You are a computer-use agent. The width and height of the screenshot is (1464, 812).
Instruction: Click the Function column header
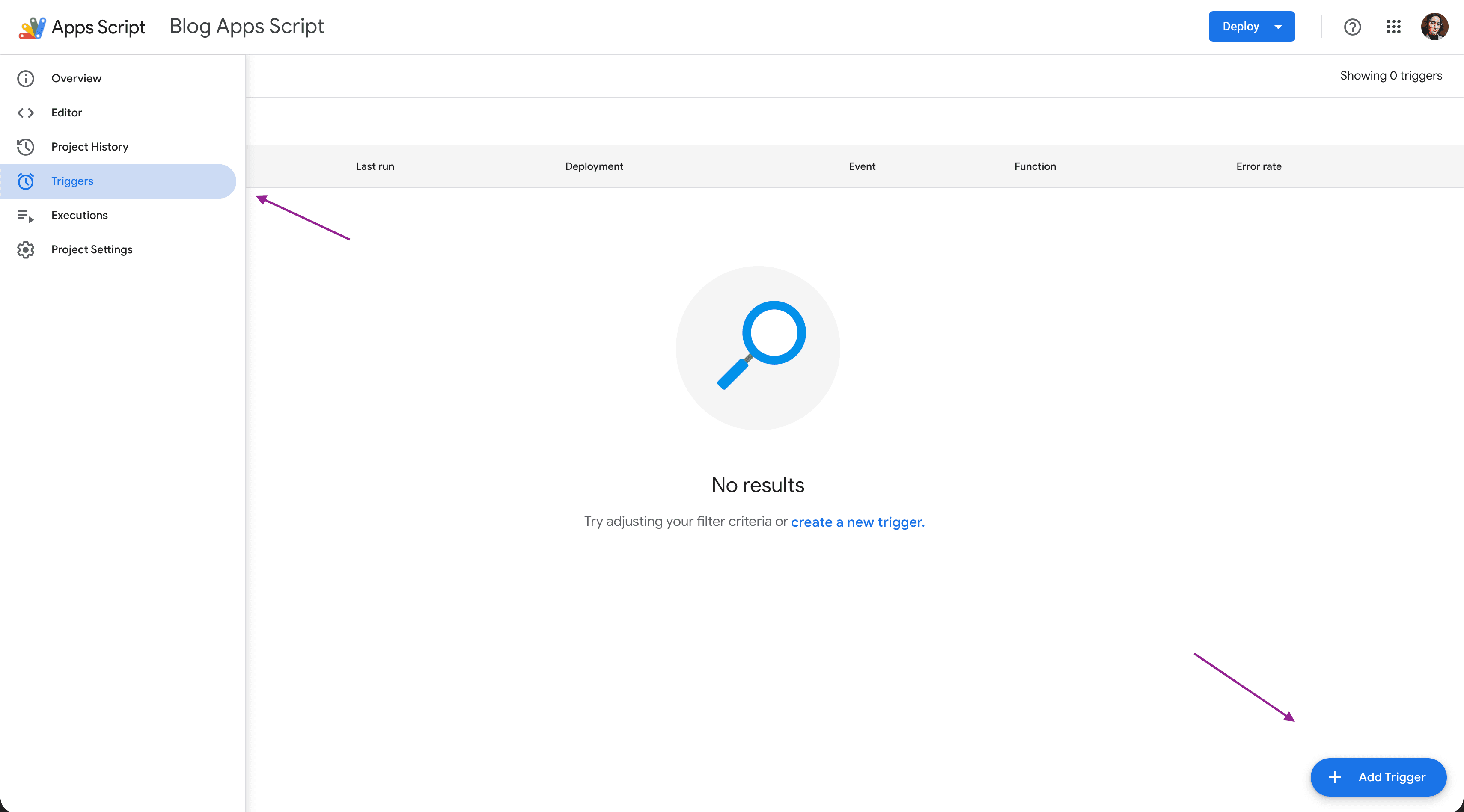click(x=1035, y=166)
